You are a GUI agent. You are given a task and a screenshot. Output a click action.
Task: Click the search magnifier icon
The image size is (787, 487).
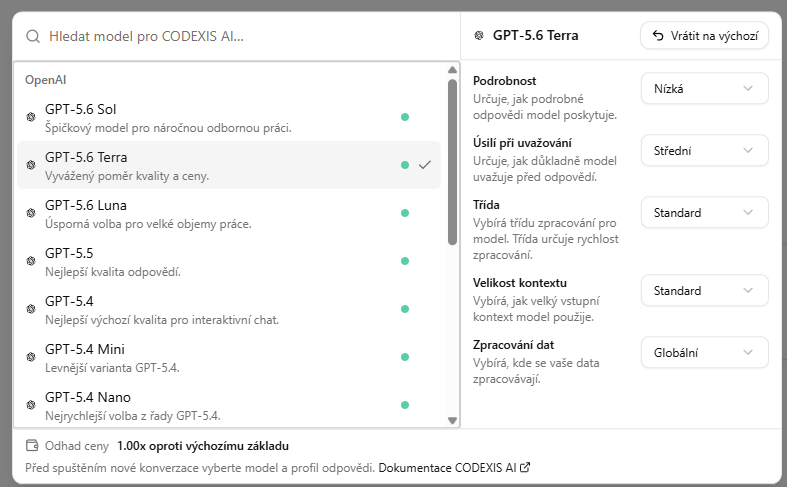click(33, 36)
